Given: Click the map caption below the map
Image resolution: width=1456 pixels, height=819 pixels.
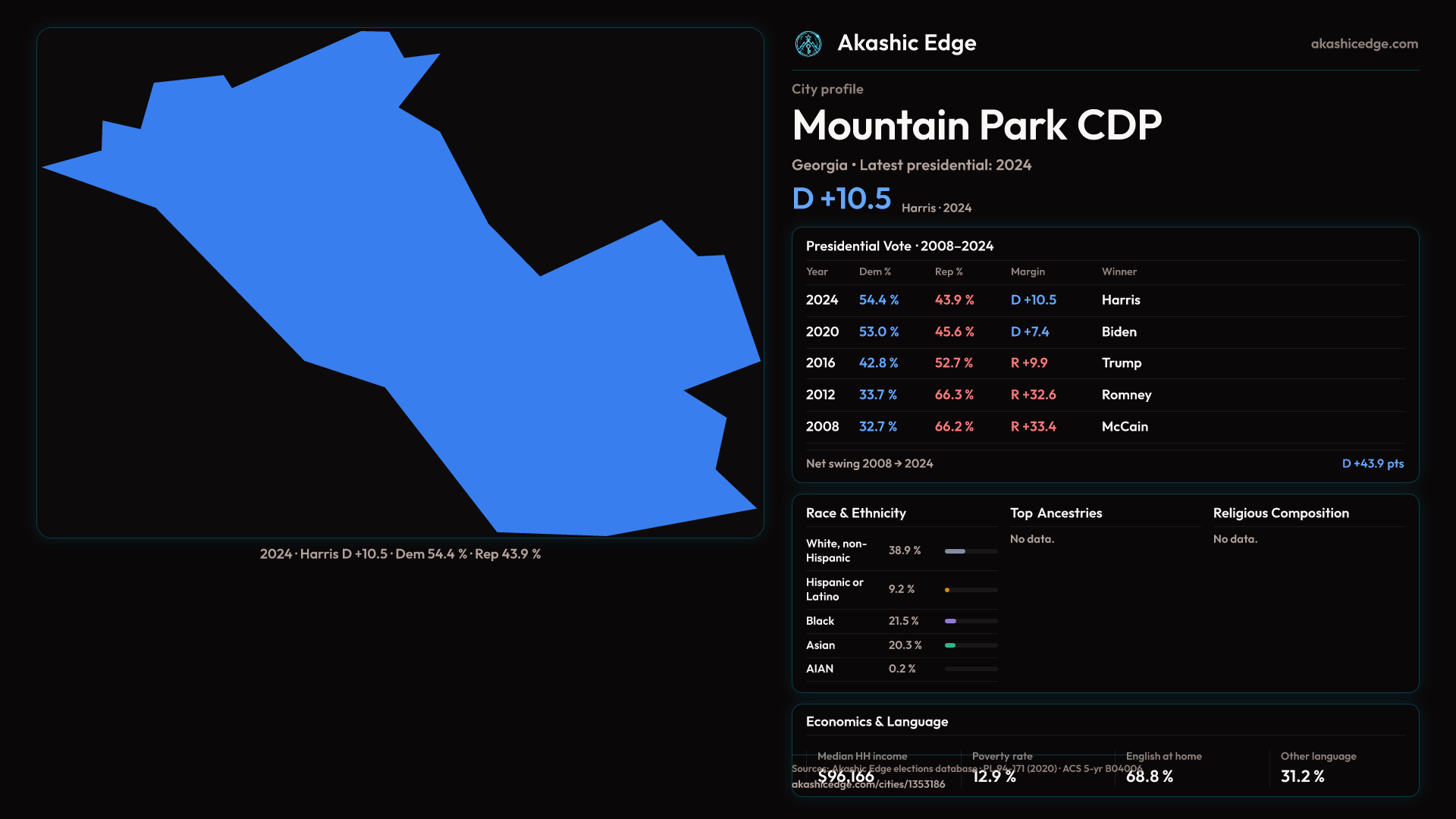Looking at the screenshot, I should 400,554.
